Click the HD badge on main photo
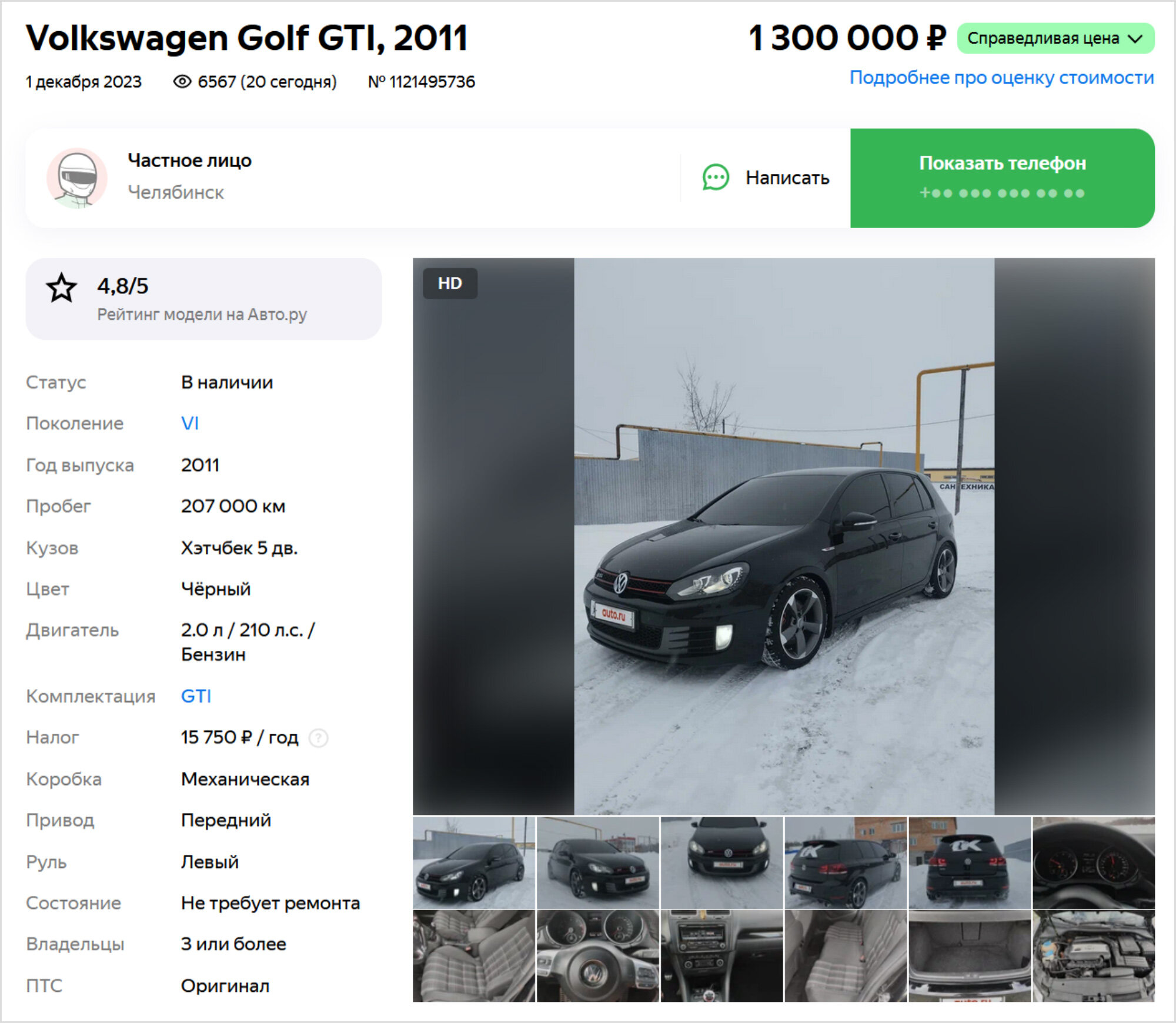 tap(450, 283)
